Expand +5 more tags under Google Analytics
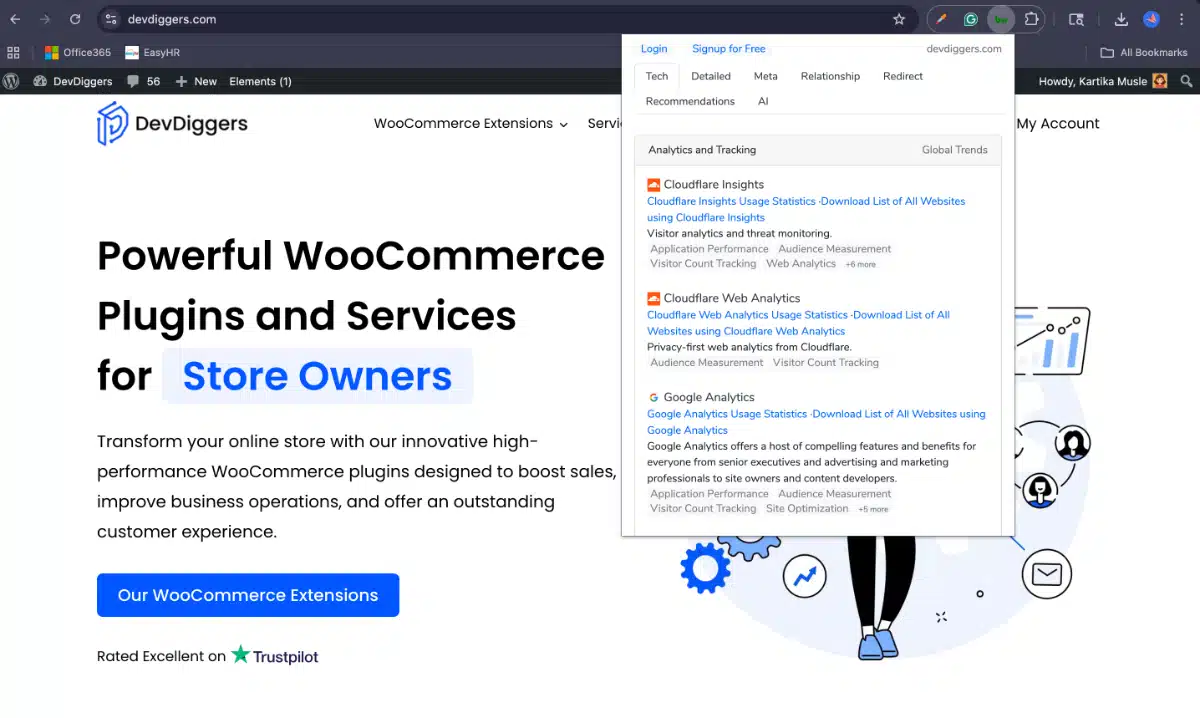Screen dimensions: 1200x718 tap(873, 509)
